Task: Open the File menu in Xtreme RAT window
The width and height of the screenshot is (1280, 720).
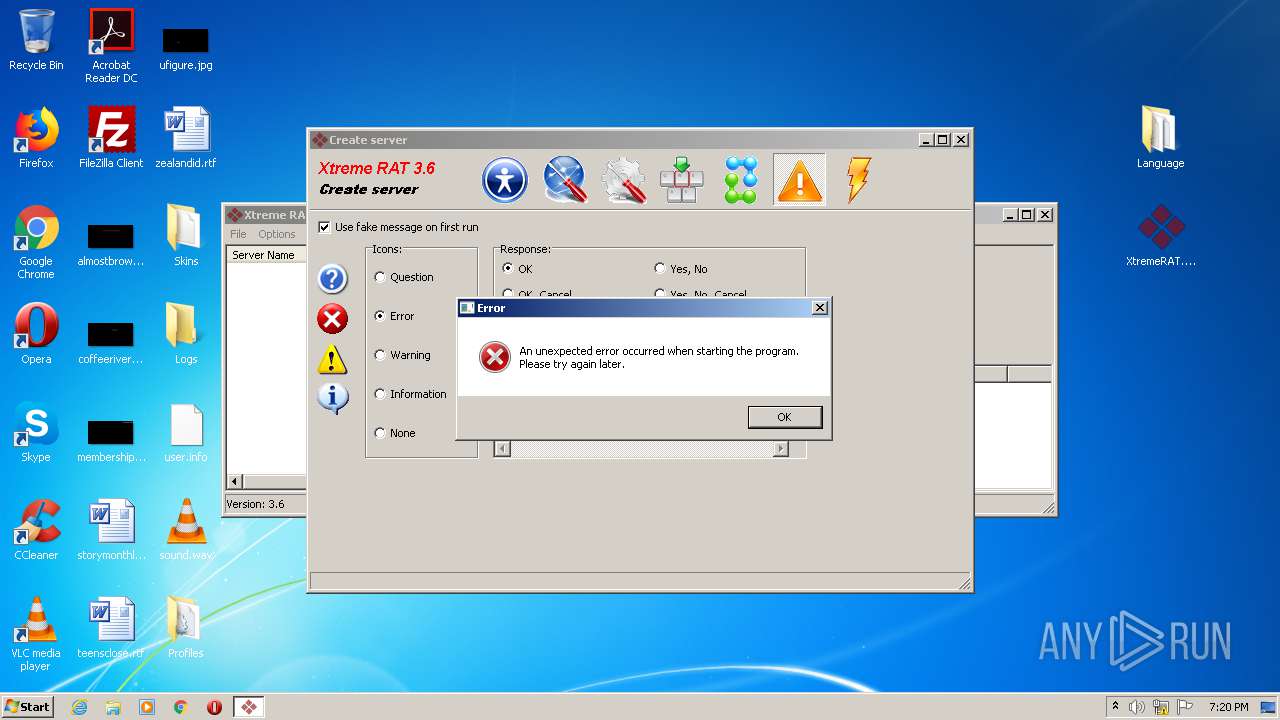Action: pyautogui.click(x=238, y=234)
